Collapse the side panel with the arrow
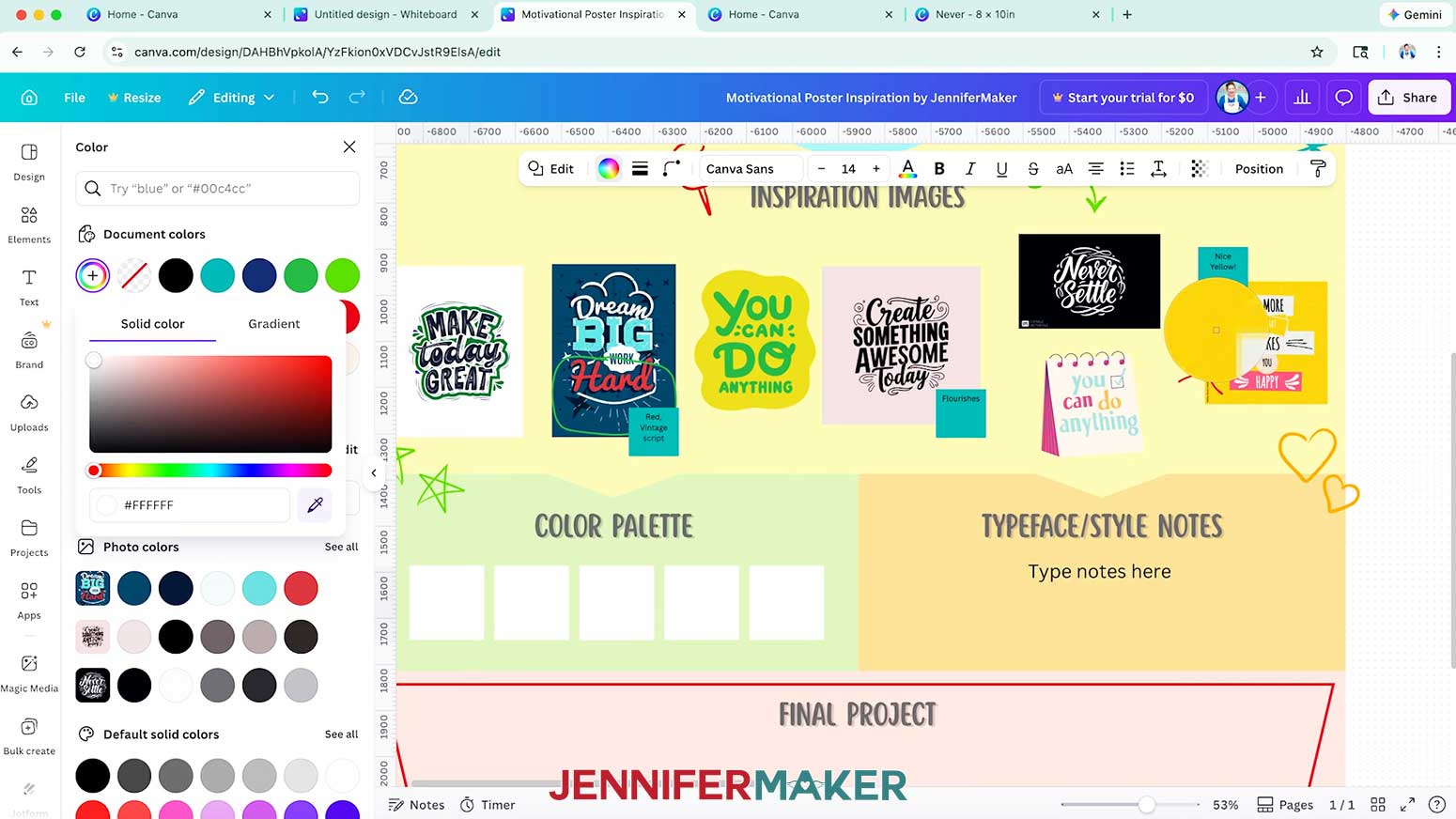Viewport: 1456px width, 819px height. pyautogui.click(x=374, y=472)
